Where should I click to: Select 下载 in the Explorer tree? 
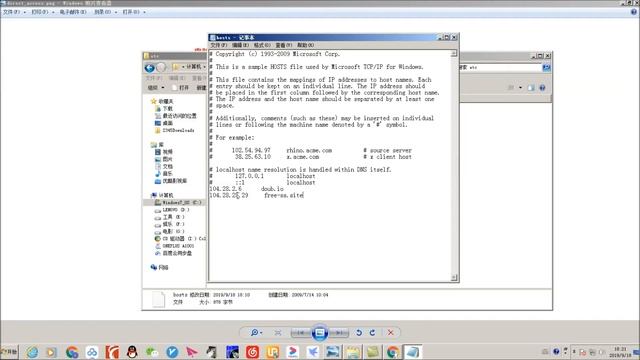164,109
